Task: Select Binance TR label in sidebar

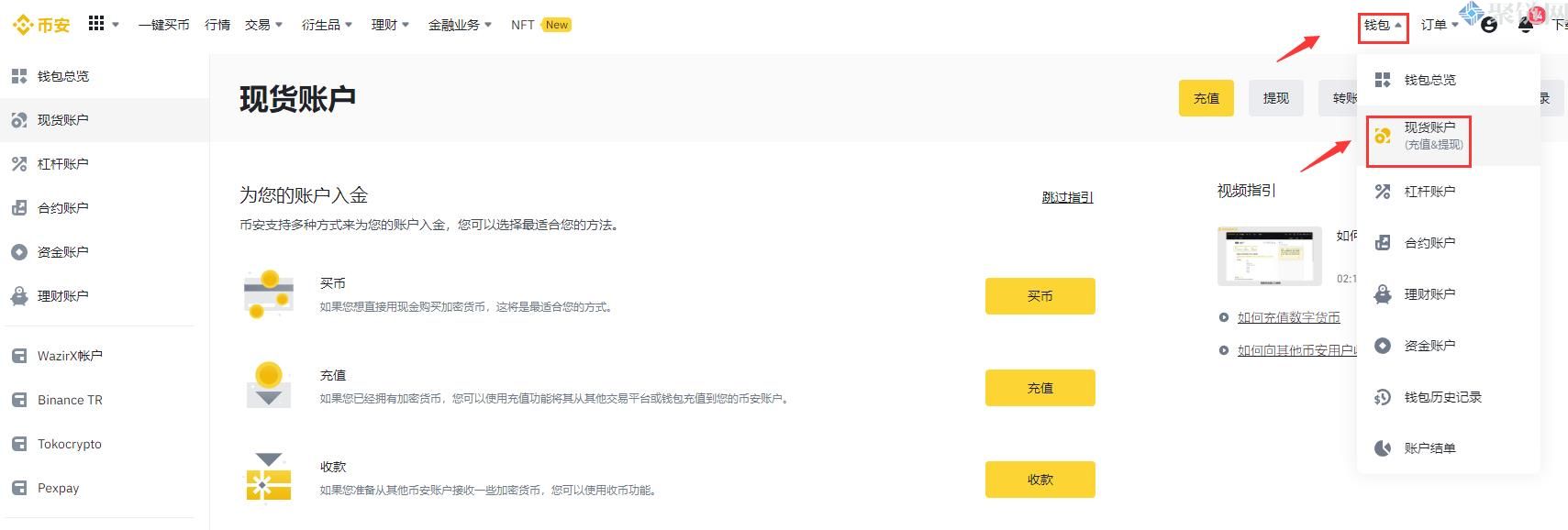Action: [70, 400]
